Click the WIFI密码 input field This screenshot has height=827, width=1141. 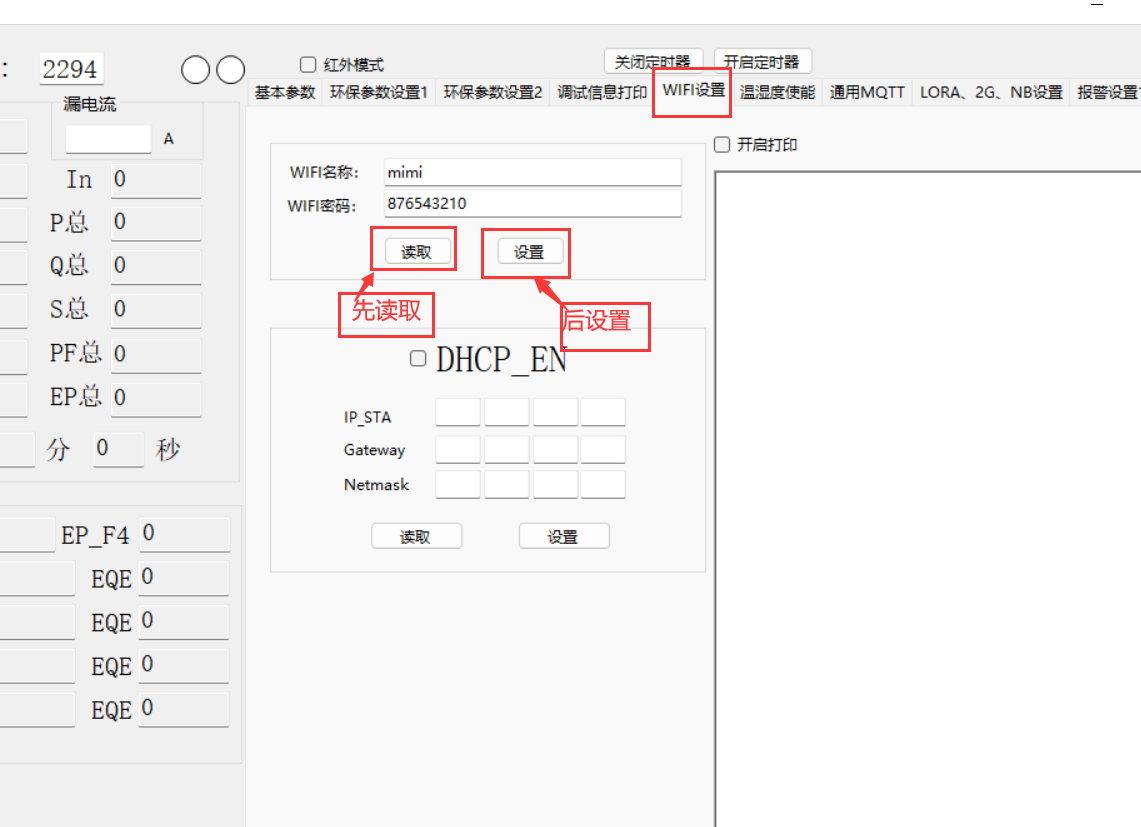tap(532, 204)
